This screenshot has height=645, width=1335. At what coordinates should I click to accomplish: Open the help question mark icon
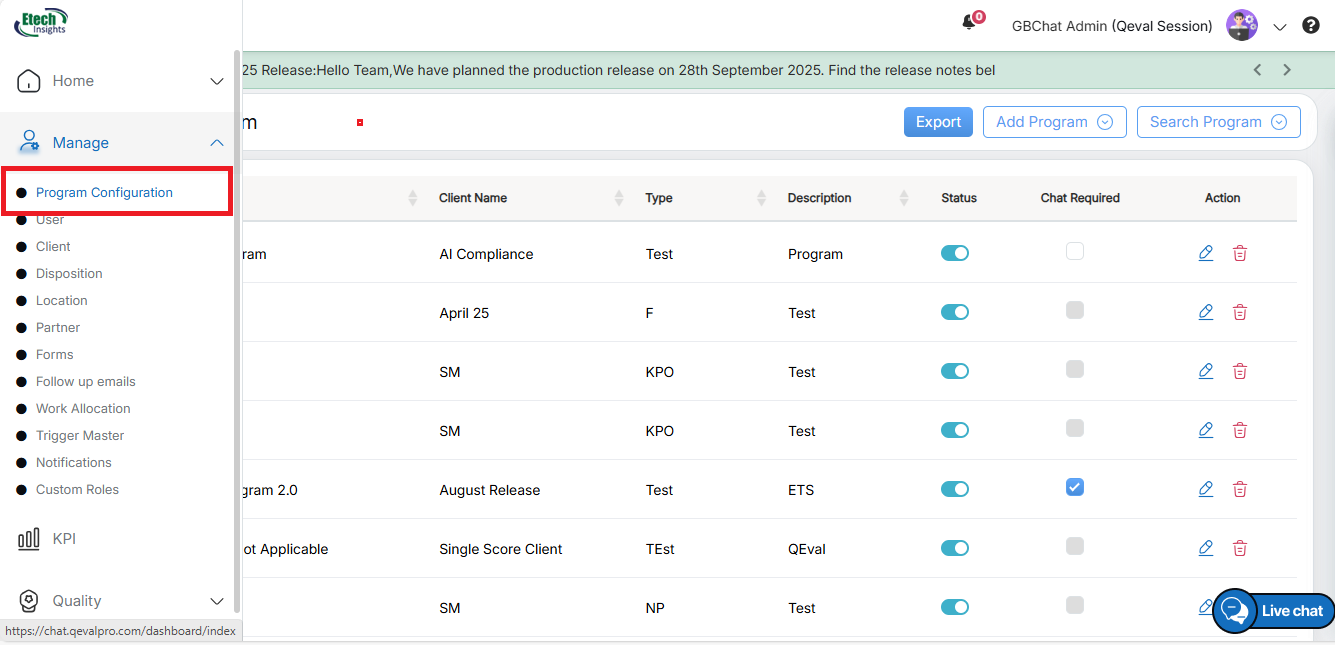(x=1311, y=26)
